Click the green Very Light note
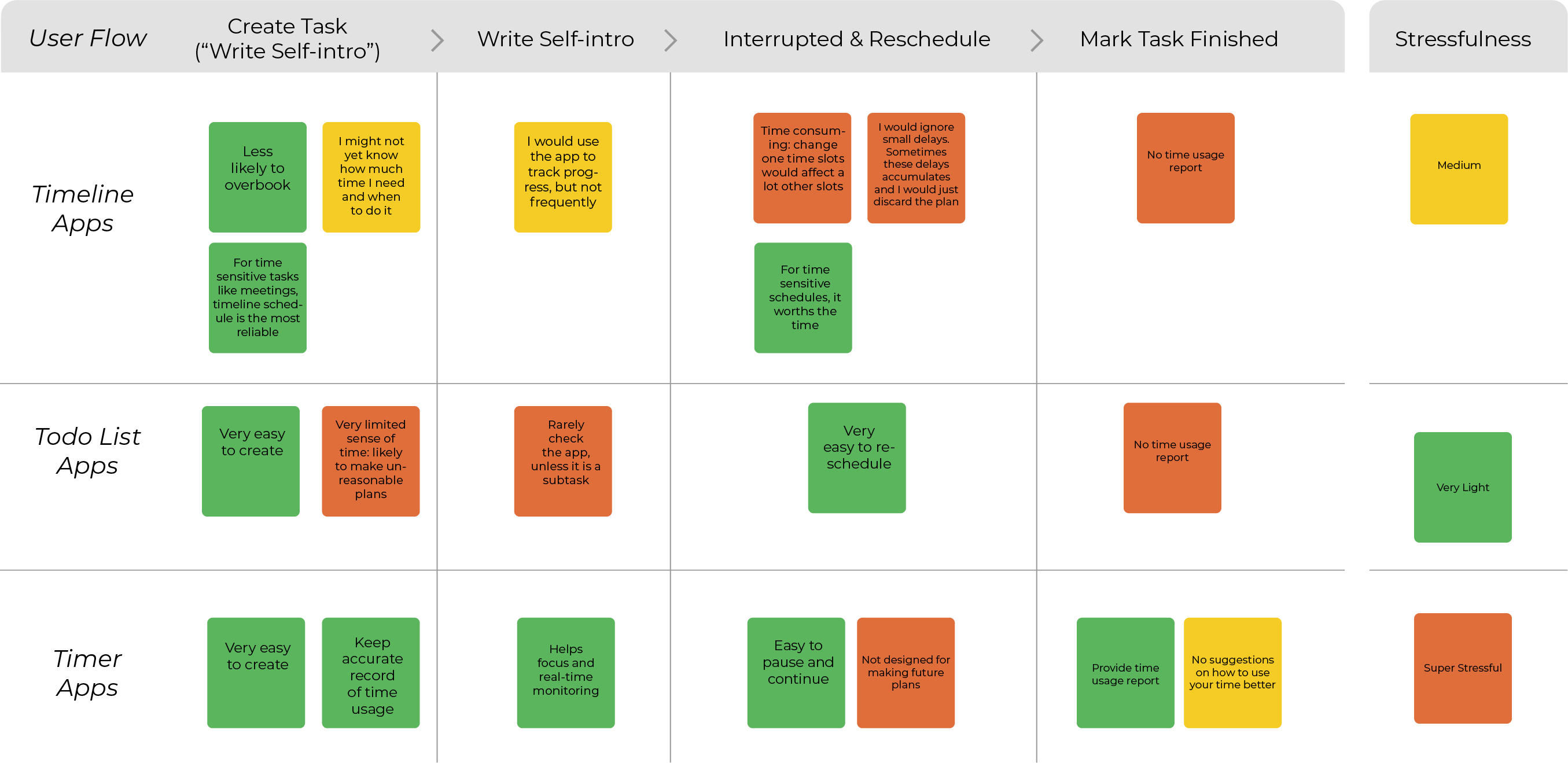The height and width of the screenshot is (763, 1568). pos(1462,486)
